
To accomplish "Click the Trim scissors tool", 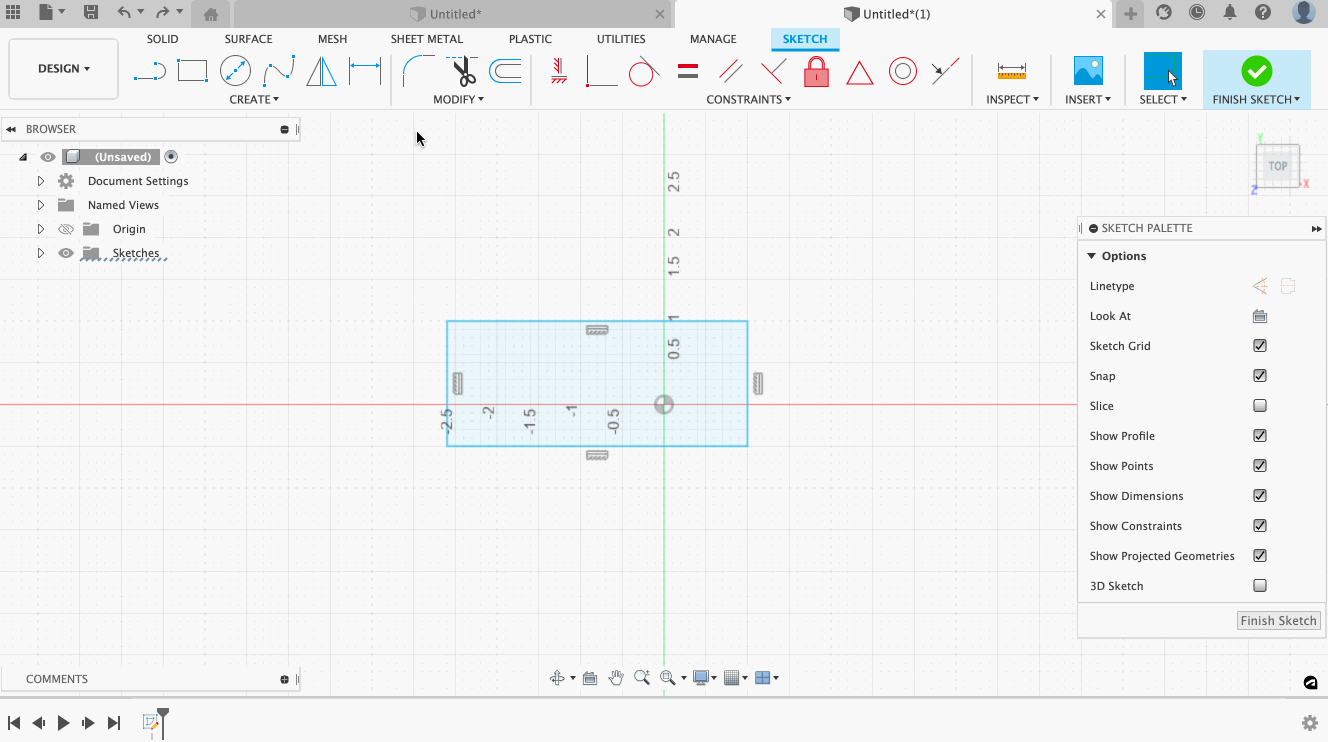I will tap(463, 71).
